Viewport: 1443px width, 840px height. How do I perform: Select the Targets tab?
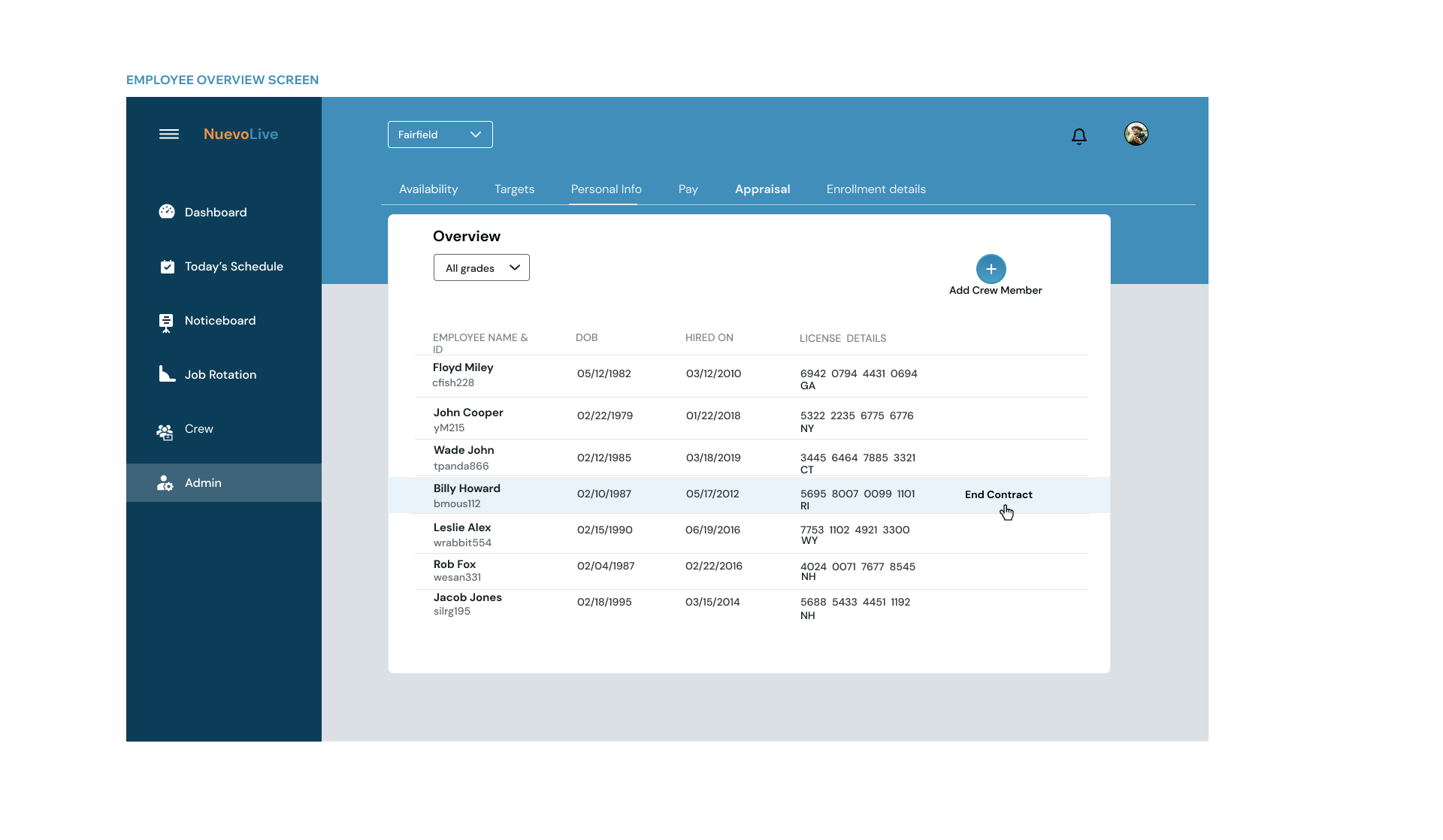(x=514, y=189)
